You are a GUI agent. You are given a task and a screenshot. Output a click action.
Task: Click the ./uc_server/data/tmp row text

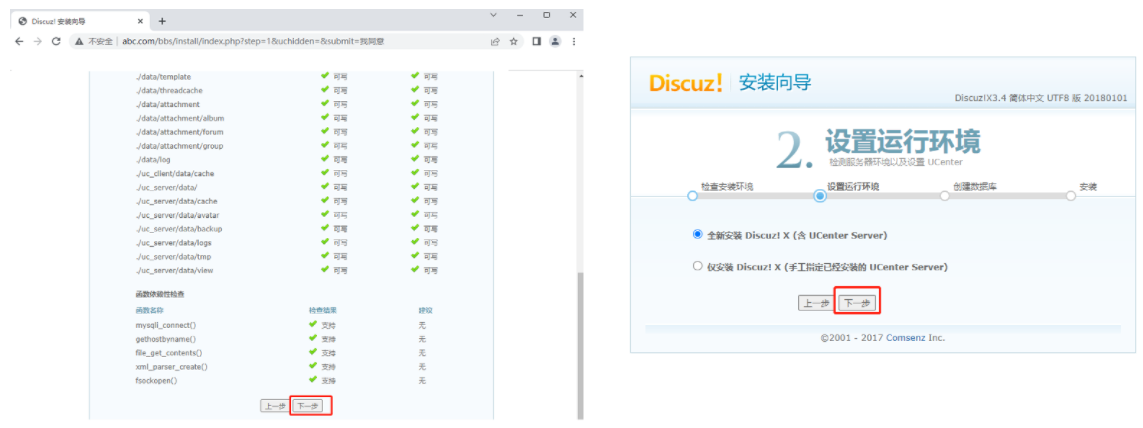point(173,257)
